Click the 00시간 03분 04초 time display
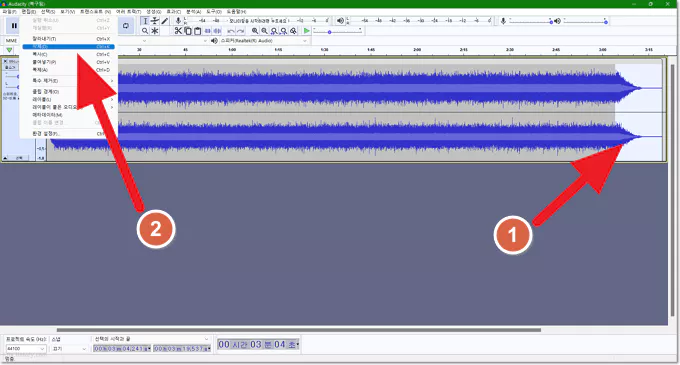This screenshot has height=365, width=680. [x=258, y=345]
